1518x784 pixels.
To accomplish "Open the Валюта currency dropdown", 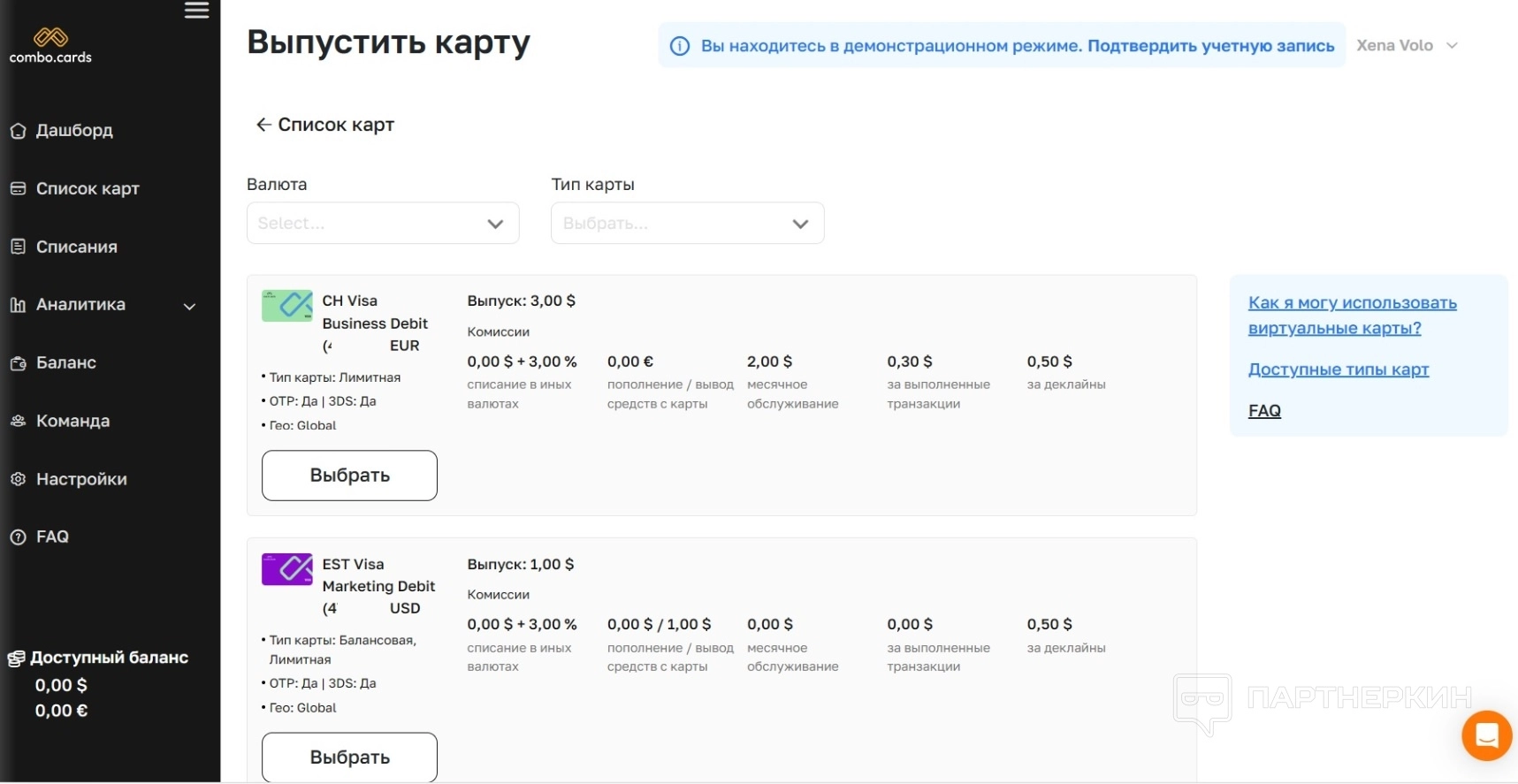I will pos(382,224).
